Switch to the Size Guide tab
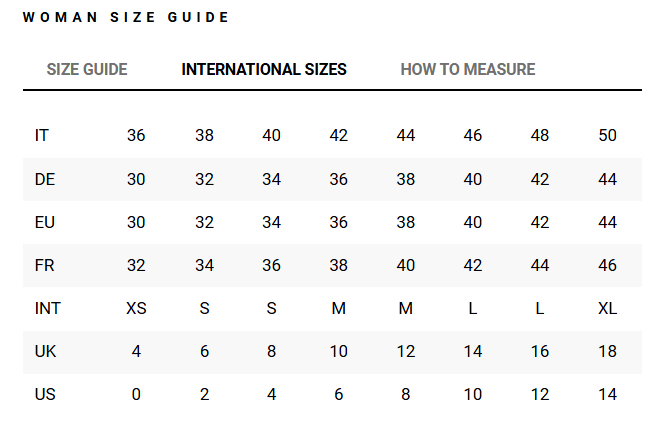The width and height of the screenshot is (648, 421). pyautogui.click(x=87, y=69)
